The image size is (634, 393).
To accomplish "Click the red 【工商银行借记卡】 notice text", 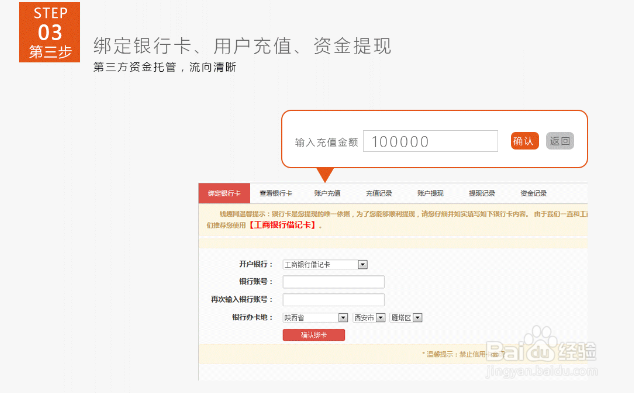I will coord(283,225).
